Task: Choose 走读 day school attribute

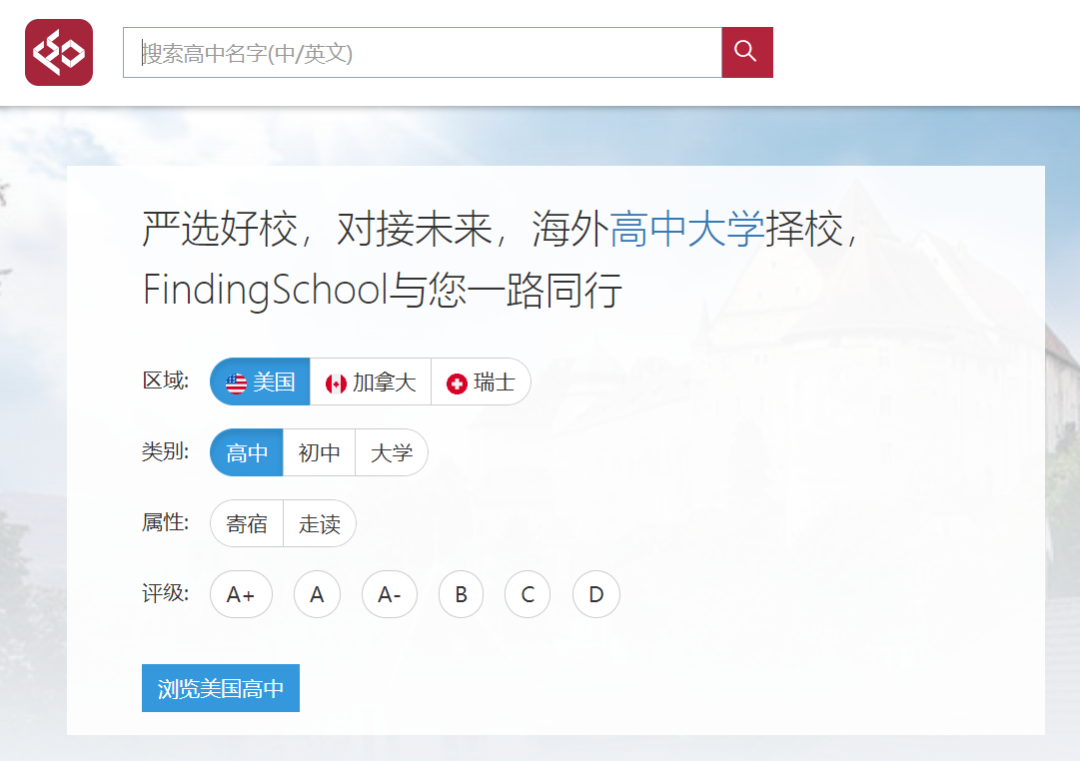Action: point(319,524)
